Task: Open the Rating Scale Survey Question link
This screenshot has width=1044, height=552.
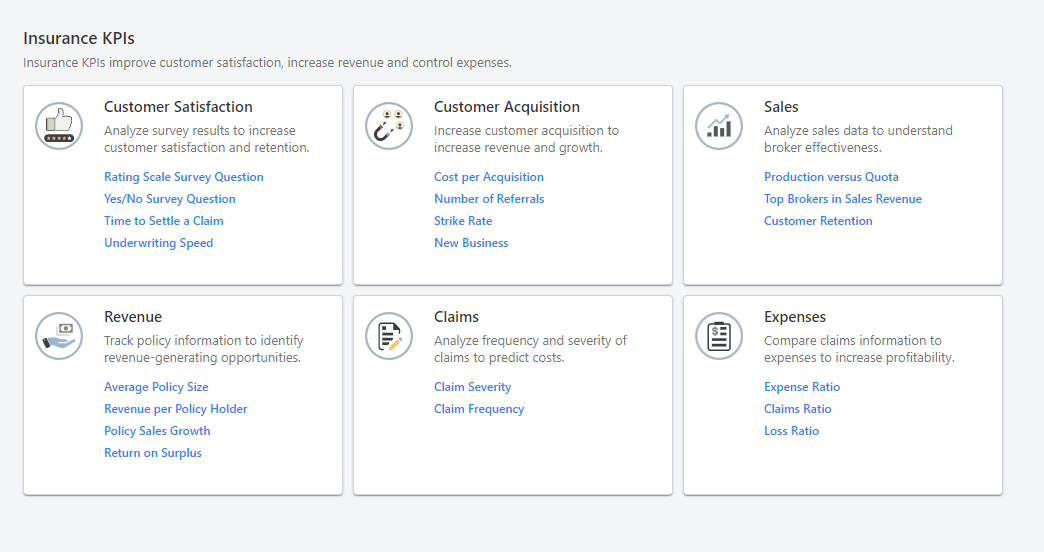Action: pyautogui.click(x=184, y=177)
